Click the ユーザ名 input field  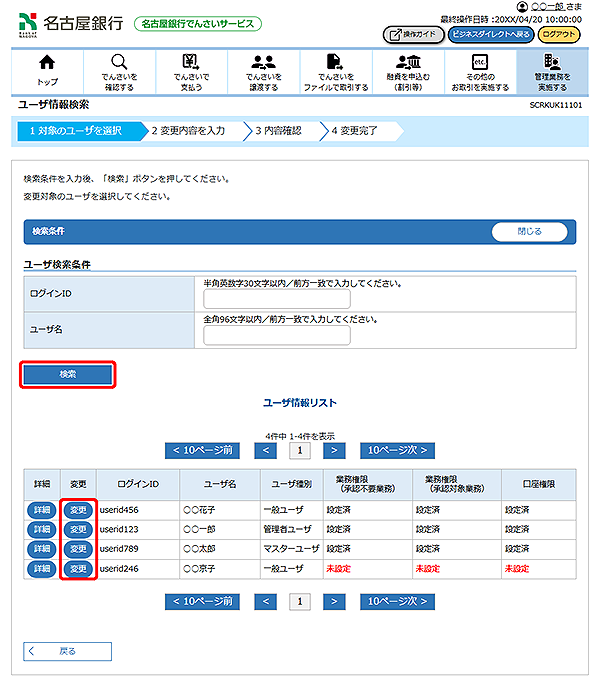tap(277, 335)
